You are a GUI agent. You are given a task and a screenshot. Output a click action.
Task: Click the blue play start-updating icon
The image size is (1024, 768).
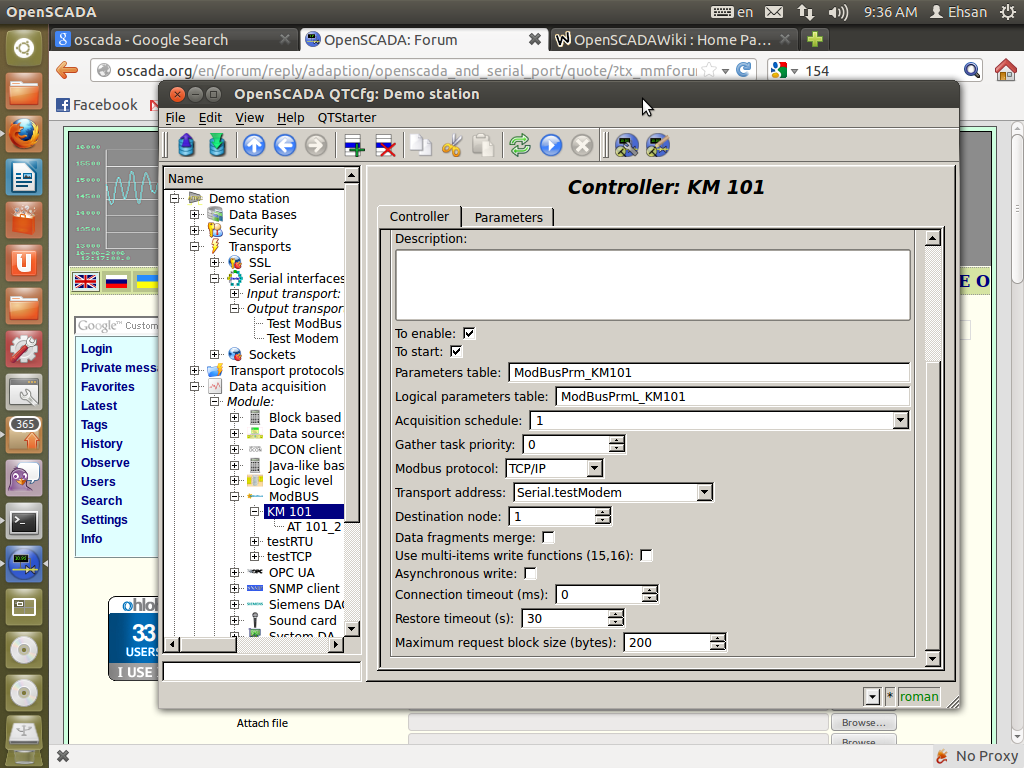pyautogui.click(x=550, y=146)
